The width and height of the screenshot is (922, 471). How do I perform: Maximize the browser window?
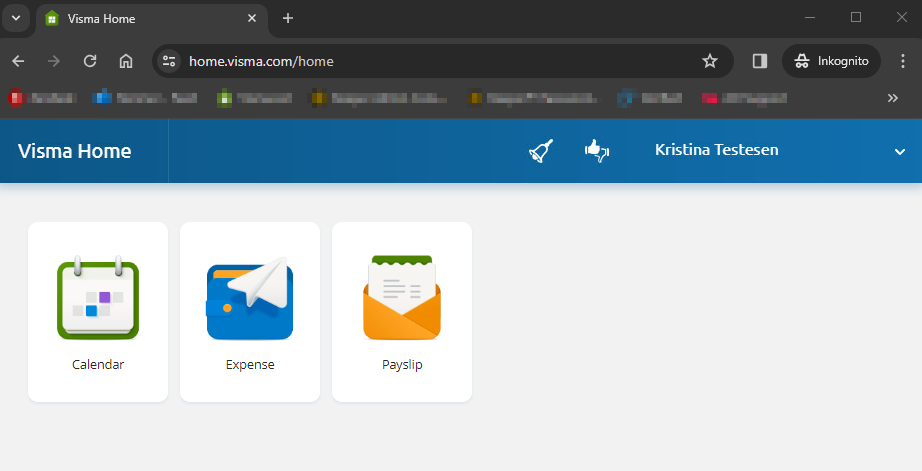click(x=856, y=18)
